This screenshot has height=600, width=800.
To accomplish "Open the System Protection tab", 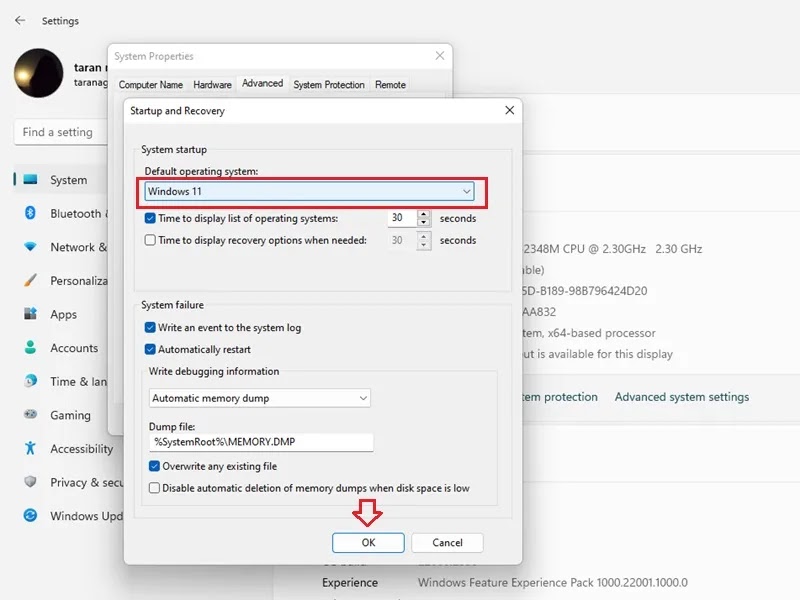I will coord(329,85).
